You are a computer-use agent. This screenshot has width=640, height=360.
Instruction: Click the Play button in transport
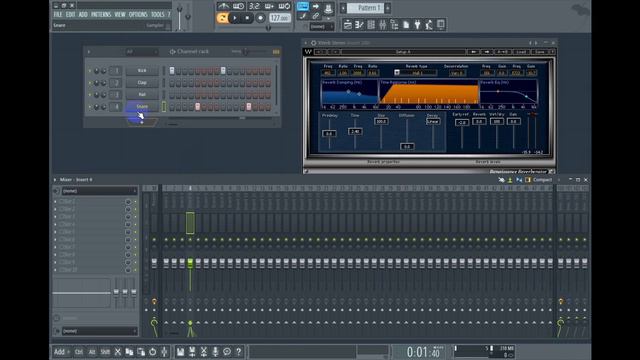coord(235,18)
